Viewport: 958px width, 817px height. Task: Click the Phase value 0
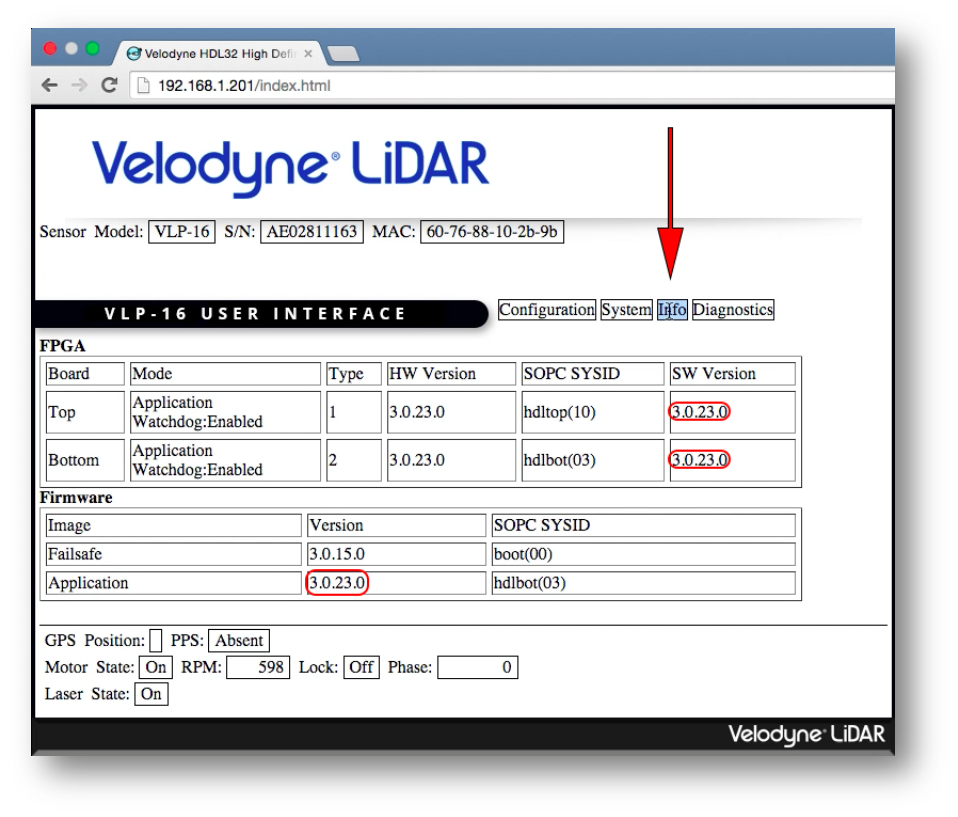point(478,667)
